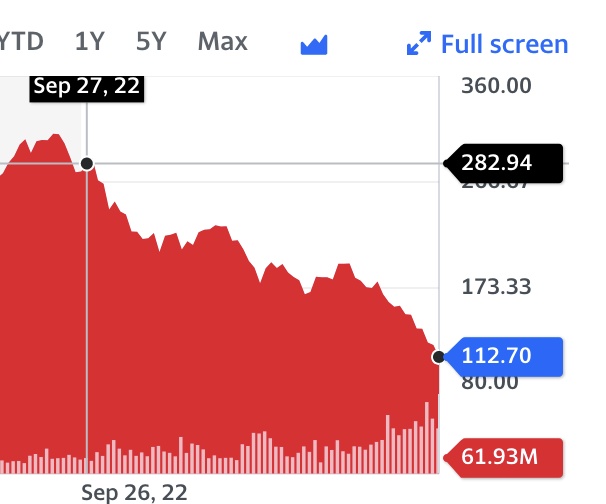Click the black 282.94 price label
This screenshot has width=606, height=504.
pos(502,163)
